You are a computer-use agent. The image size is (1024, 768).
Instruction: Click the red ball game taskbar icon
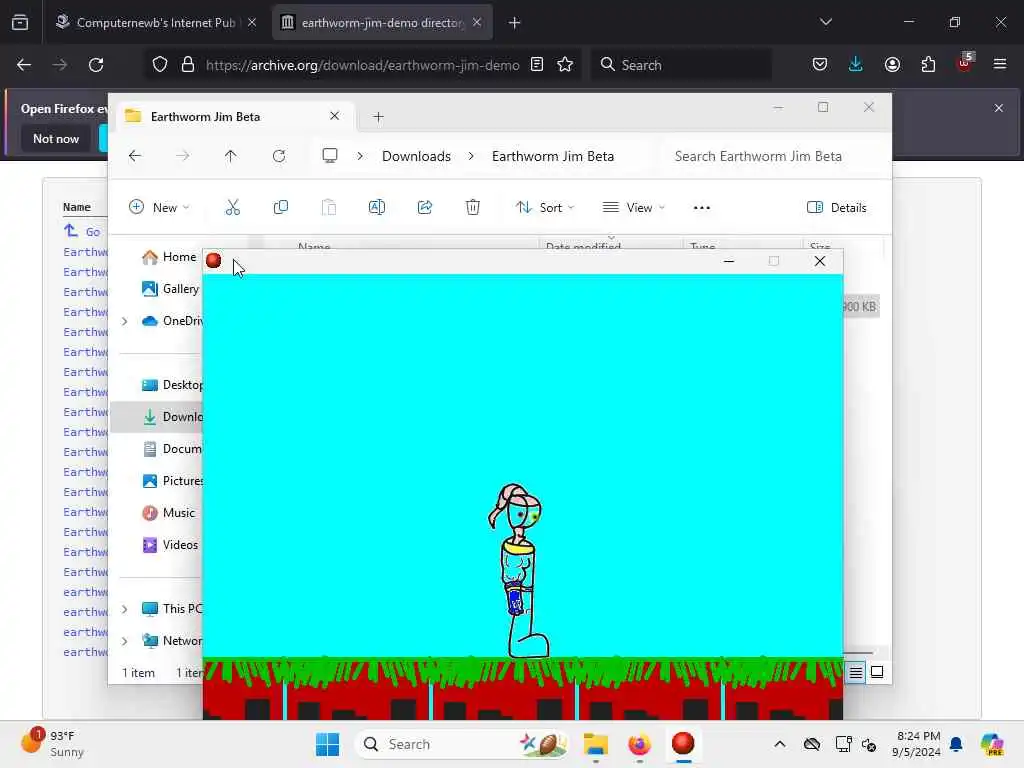click(683, 744)
